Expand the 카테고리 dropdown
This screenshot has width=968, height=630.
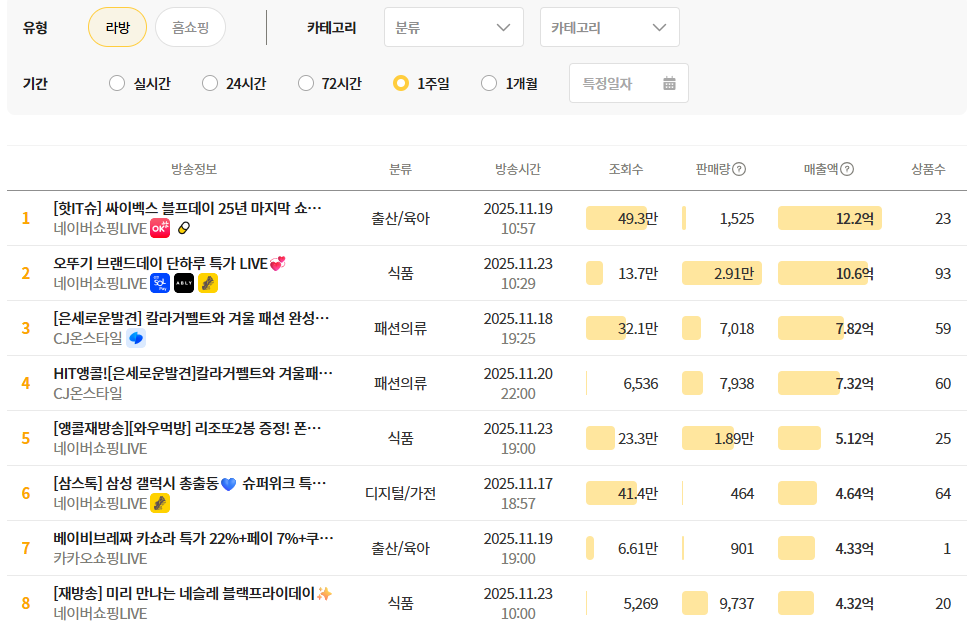point(609,28)
